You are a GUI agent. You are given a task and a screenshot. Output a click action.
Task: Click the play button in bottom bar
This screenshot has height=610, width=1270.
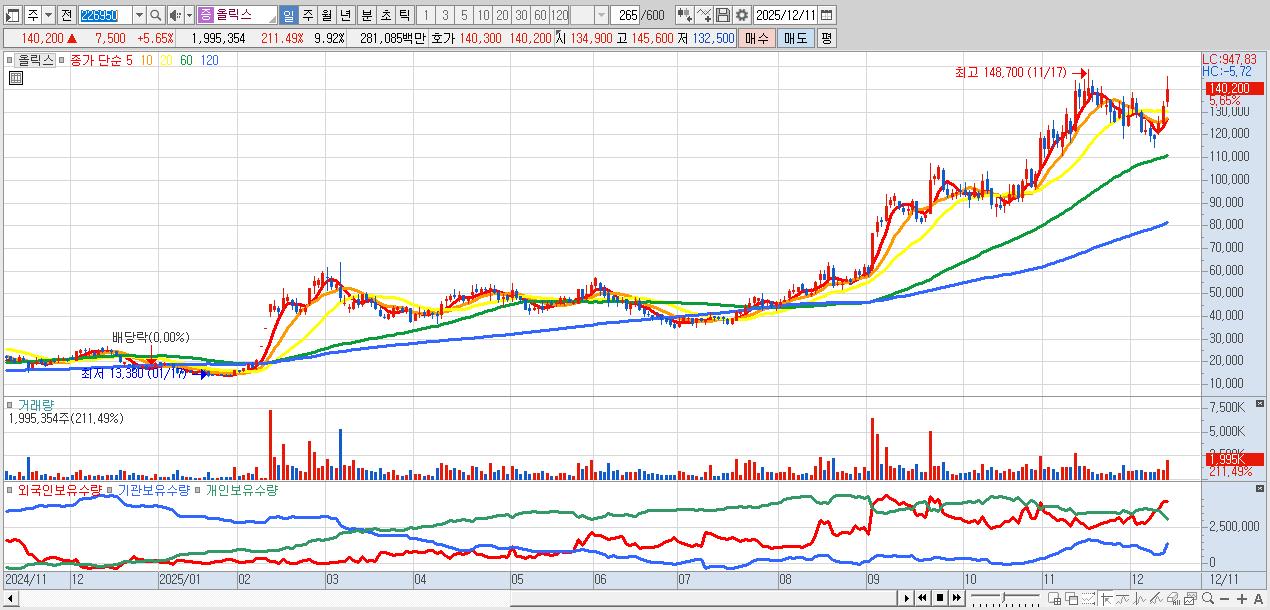(x=907, y=598)
